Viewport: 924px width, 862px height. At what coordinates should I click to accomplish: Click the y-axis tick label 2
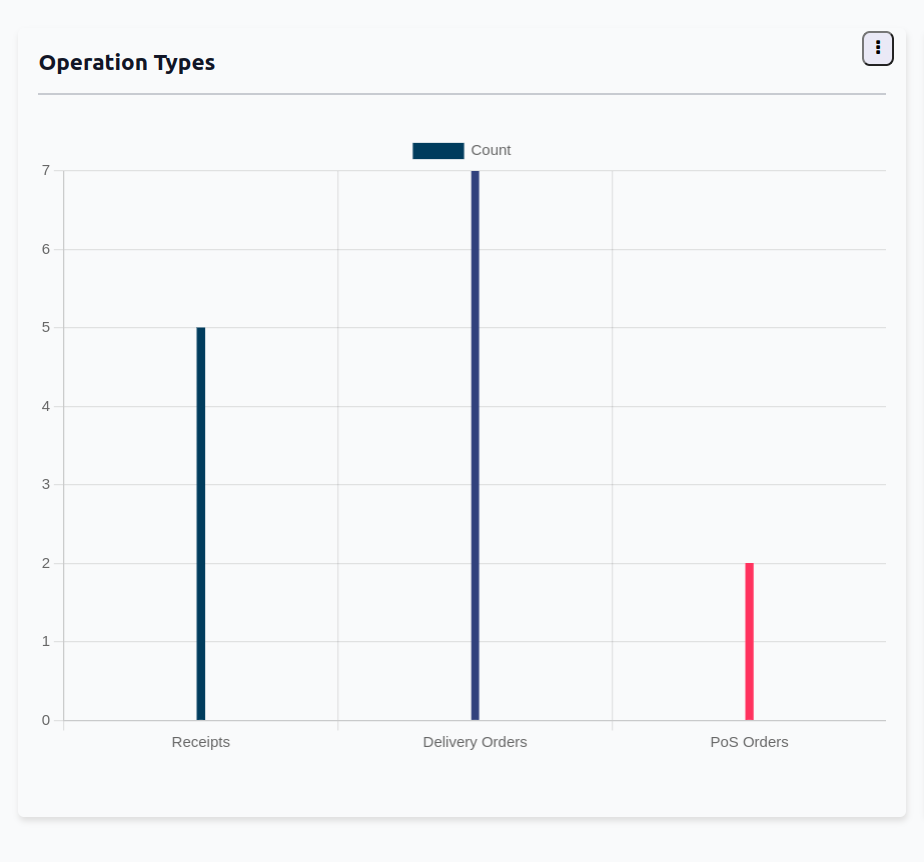pyautogui.click(x=46, y=563)
